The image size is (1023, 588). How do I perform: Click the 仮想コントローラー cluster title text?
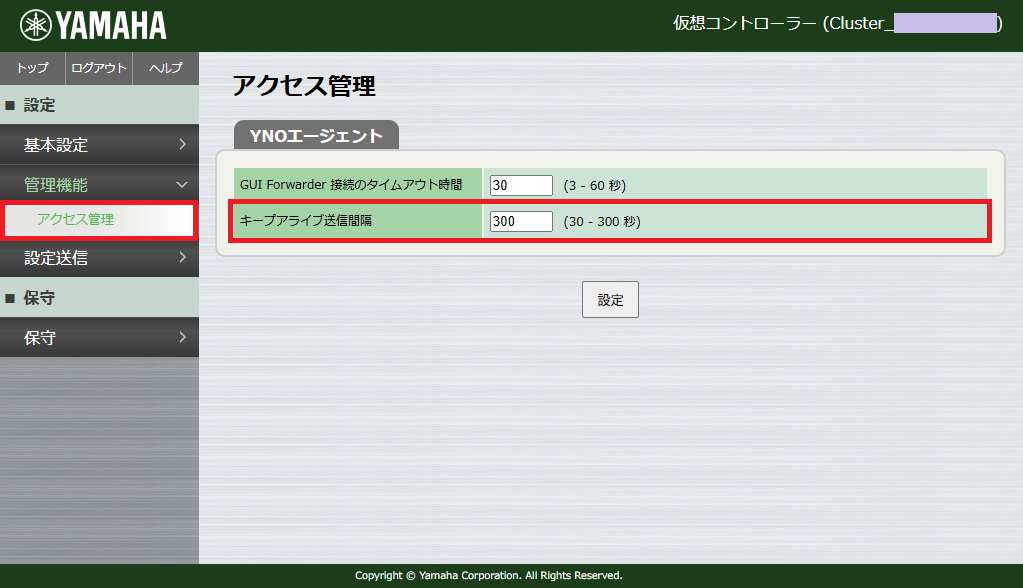pos(838,23)
